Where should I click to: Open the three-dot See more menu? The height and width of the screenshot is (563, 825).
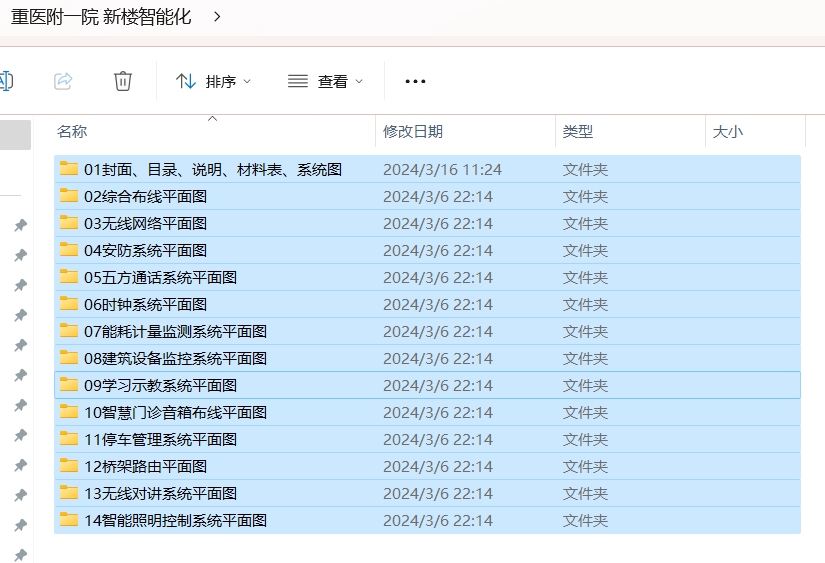click(x=415, y=81)
